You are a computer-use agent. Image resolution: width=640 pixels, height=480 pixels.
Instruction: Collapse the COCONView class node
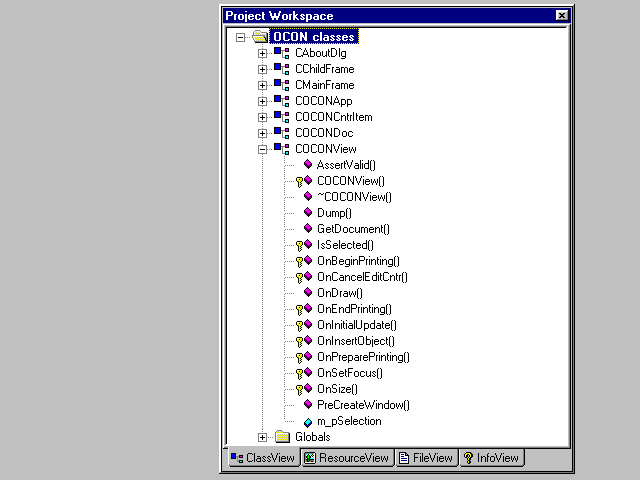tap(262, 149)
